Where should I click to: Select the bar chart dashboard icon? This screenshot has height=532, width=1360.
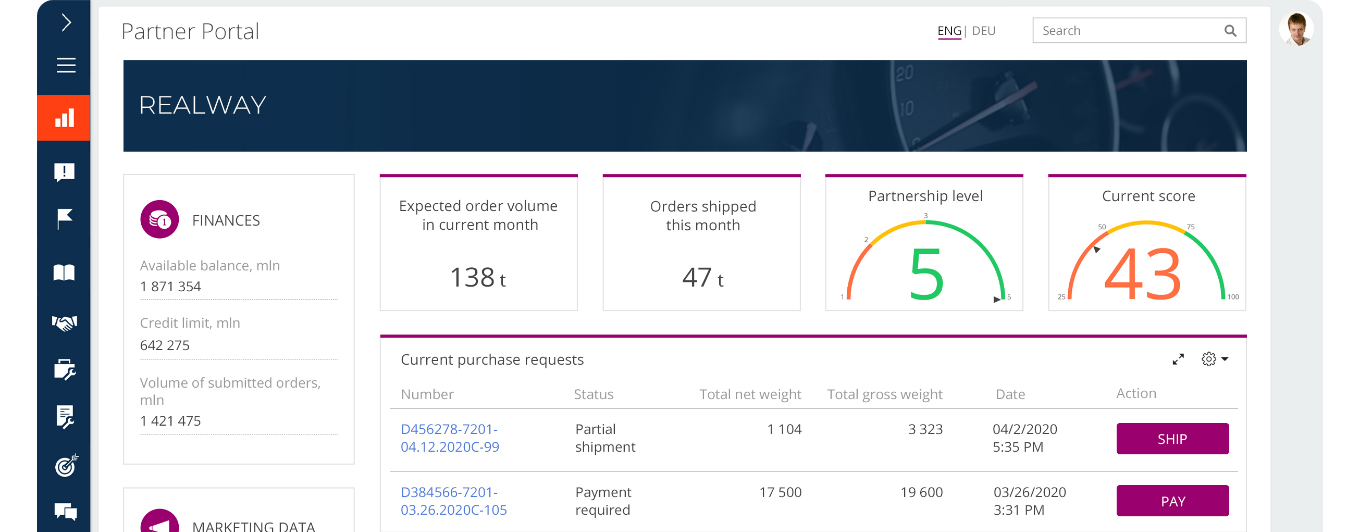coord(64,118)
